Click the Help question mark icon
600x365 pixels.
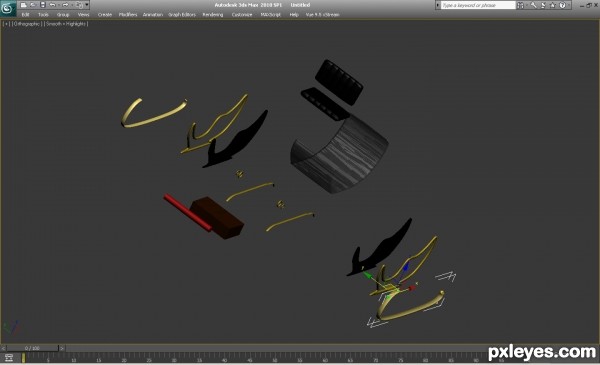pos(562,5)
